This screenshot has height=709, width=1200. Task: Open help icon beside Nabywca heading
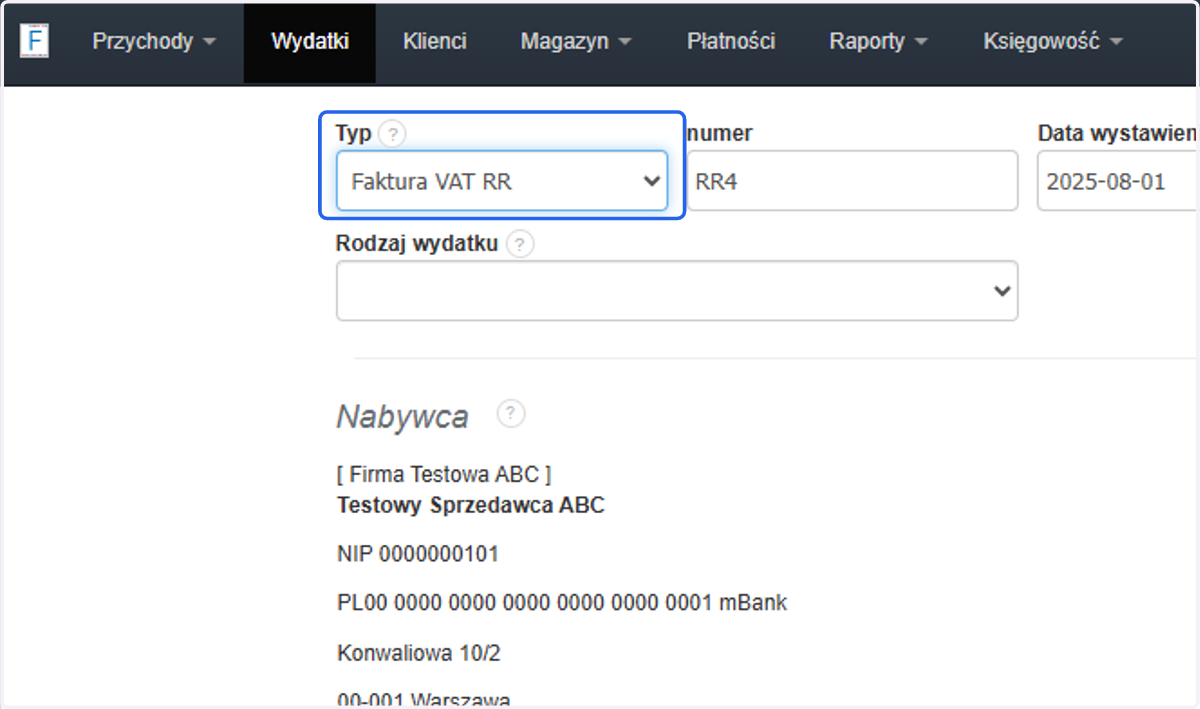point(511,414)
